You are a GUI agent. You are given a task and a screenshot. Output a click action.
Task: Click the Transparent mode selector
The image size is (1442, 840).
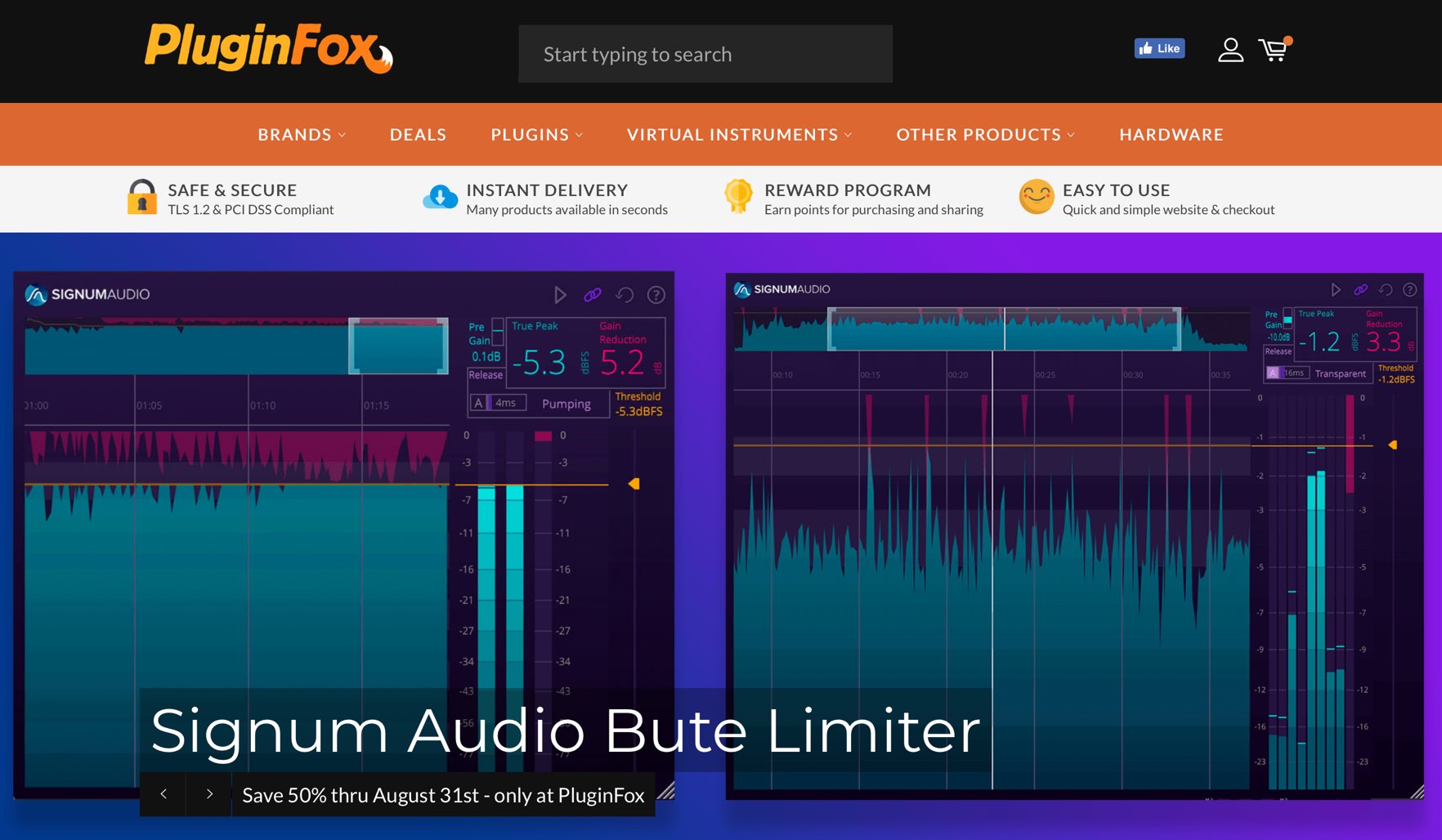tap(1340, 373)
